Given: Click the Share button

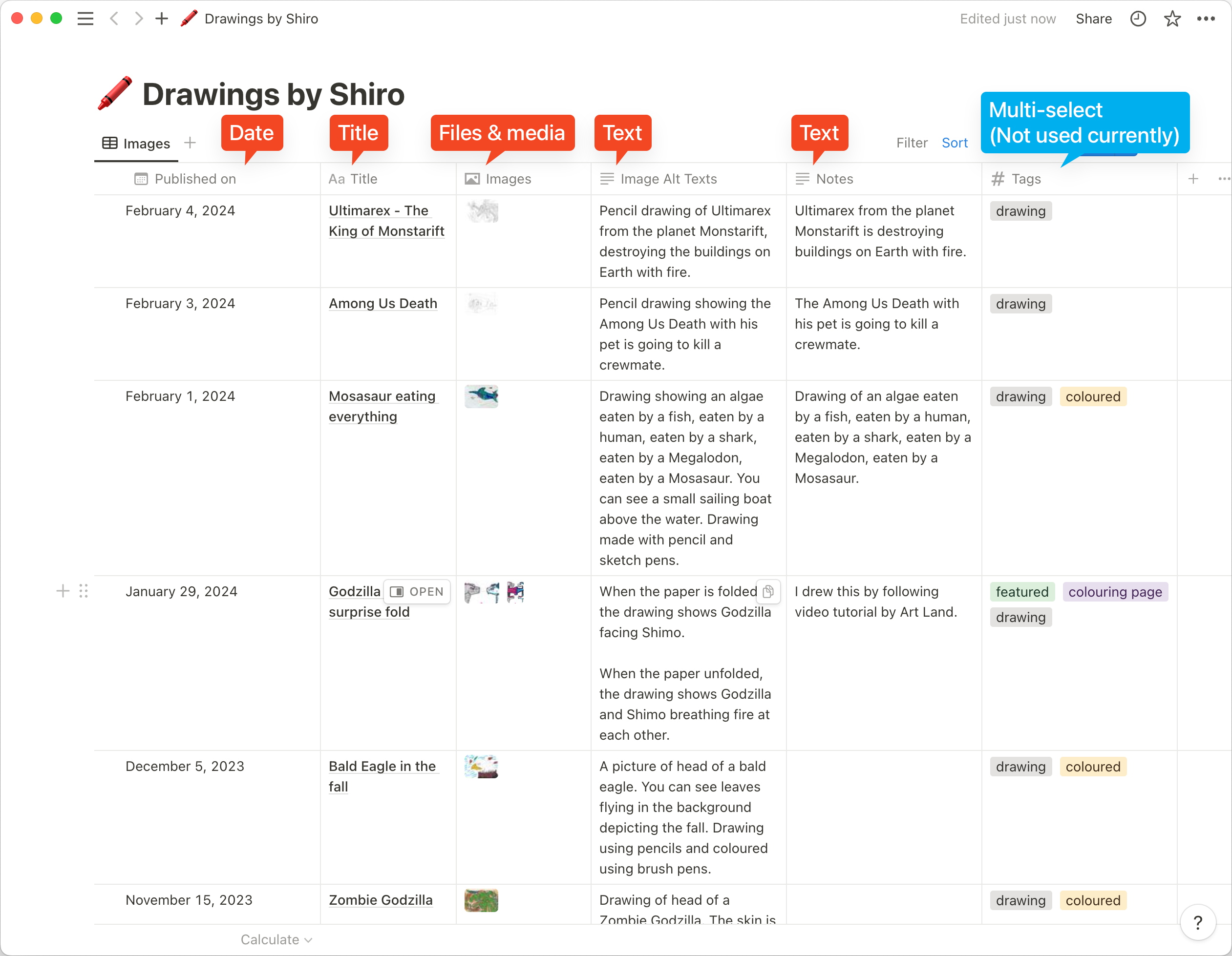Looking at the screenshot, I should point(1093,19).
